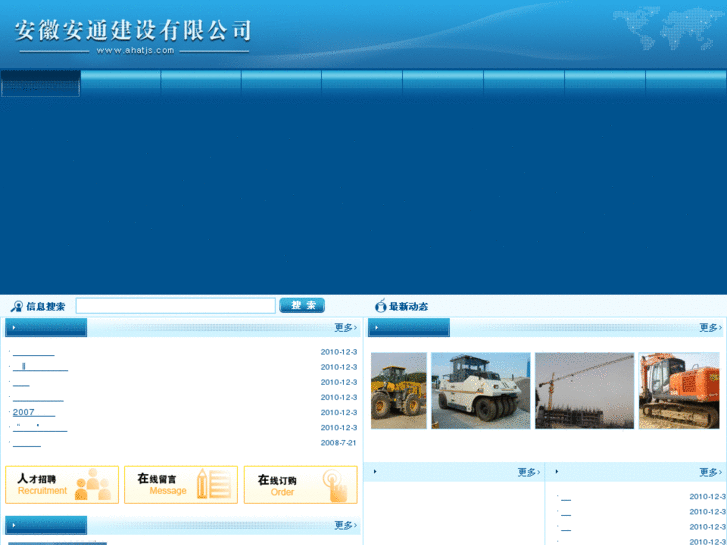Click 更多 above the dated news list

click(x=345, y=327)
